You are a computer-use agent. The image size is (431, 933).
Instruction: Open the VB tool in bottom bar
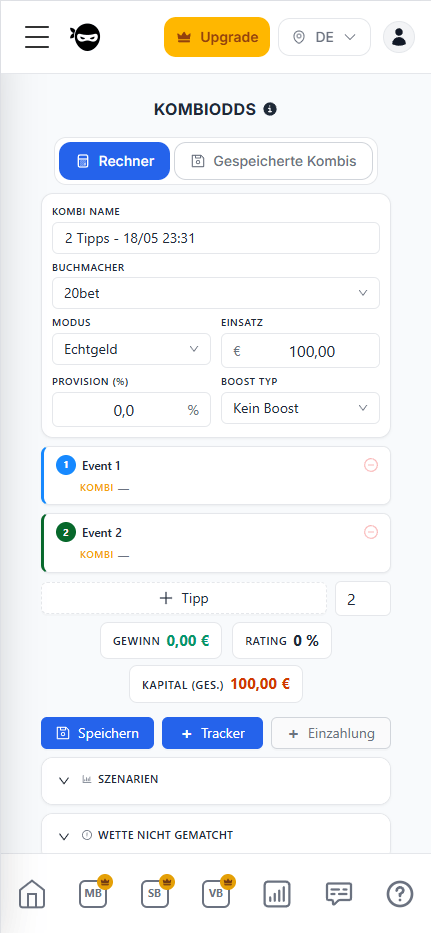(216, 893)
